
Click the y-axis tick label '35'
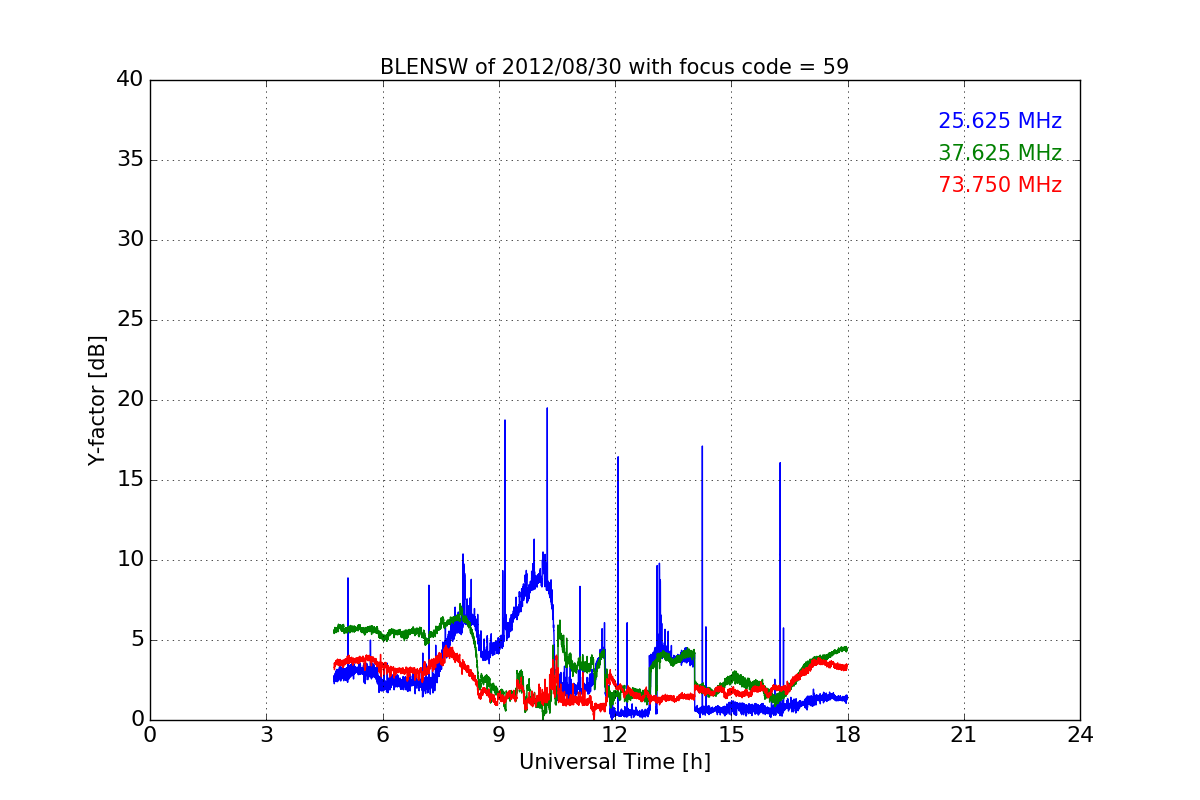click(130, 160)
